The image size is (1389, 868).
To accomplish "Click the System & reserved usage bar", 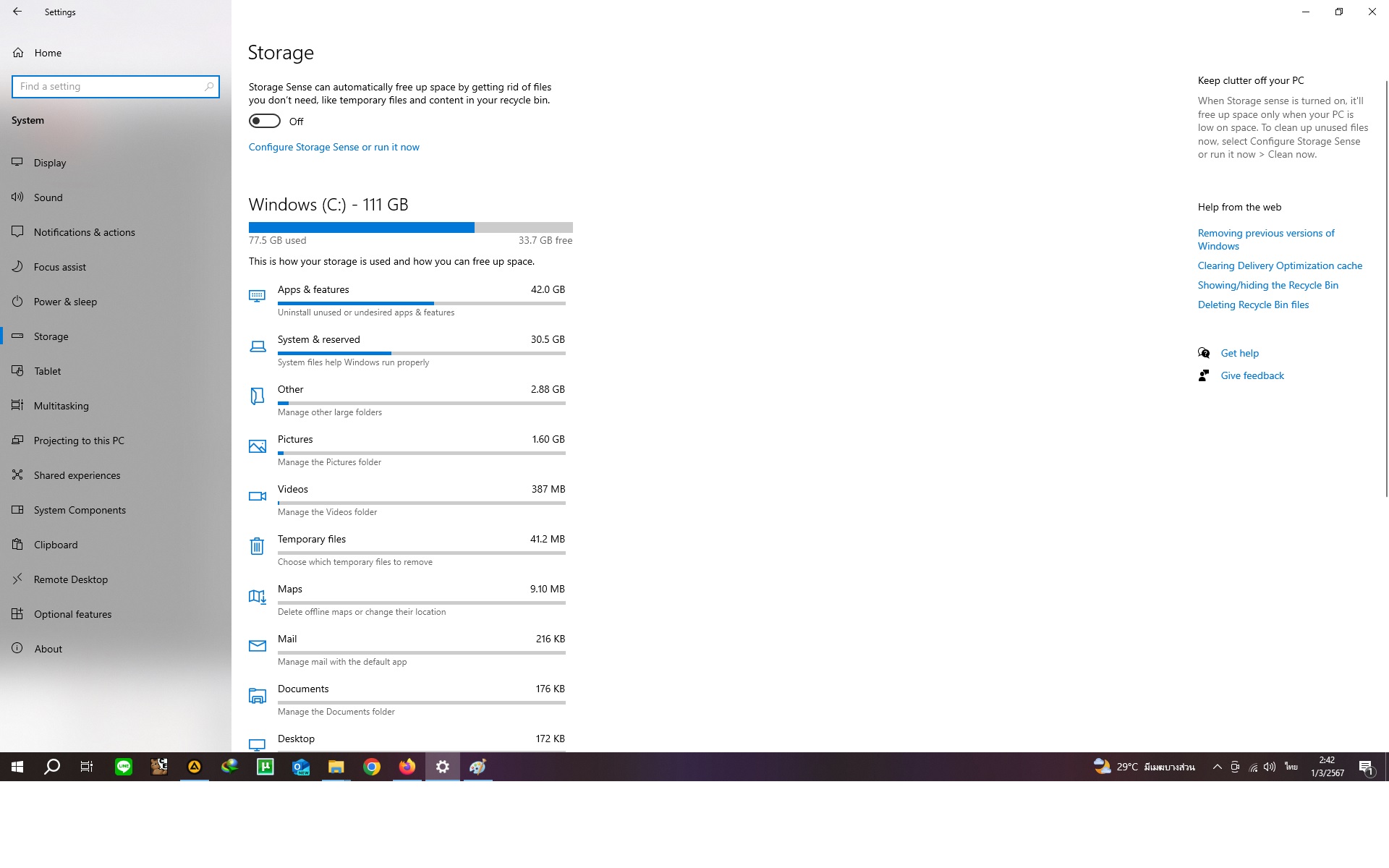I will [x=422, y=353].
